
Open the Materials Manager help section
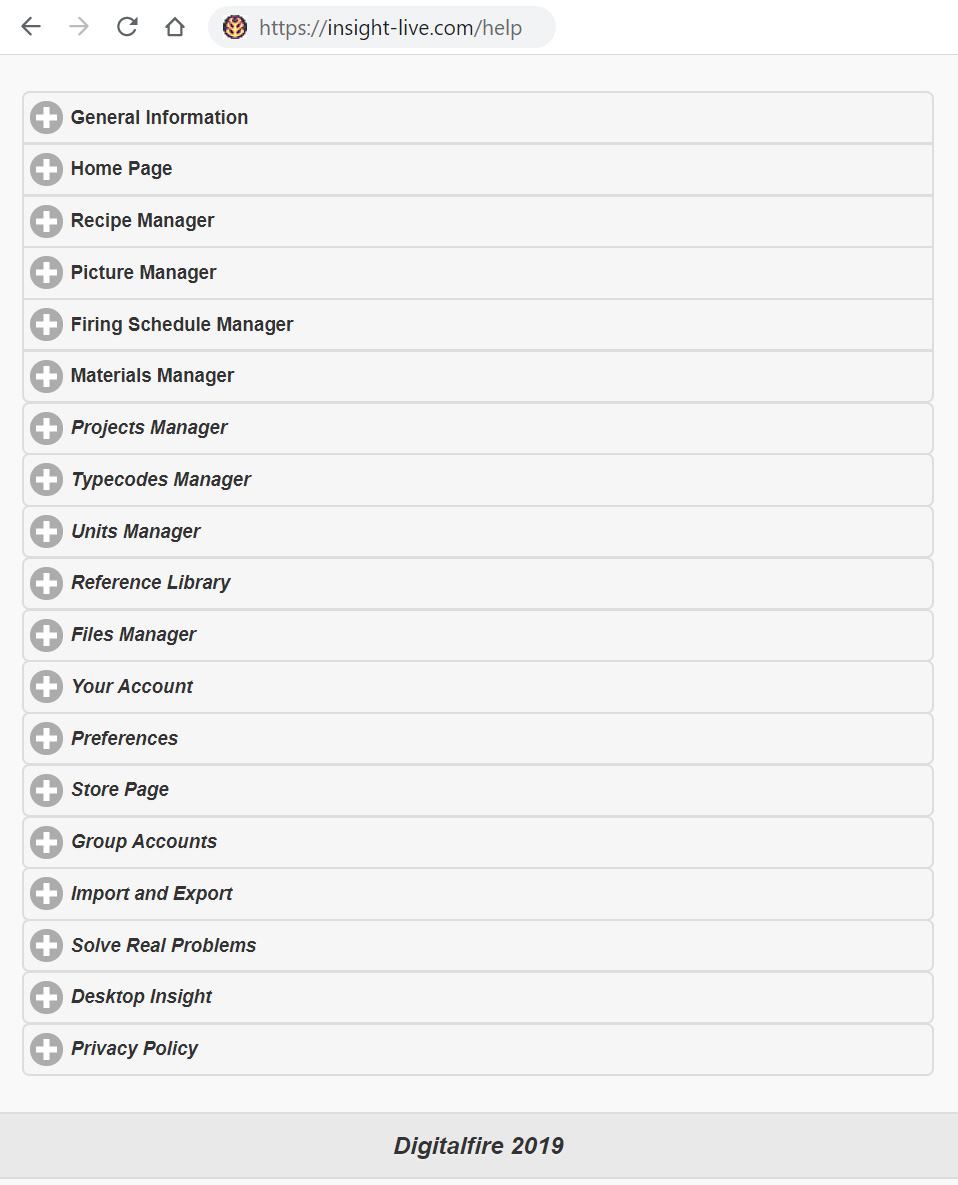(x=477, y=376)
